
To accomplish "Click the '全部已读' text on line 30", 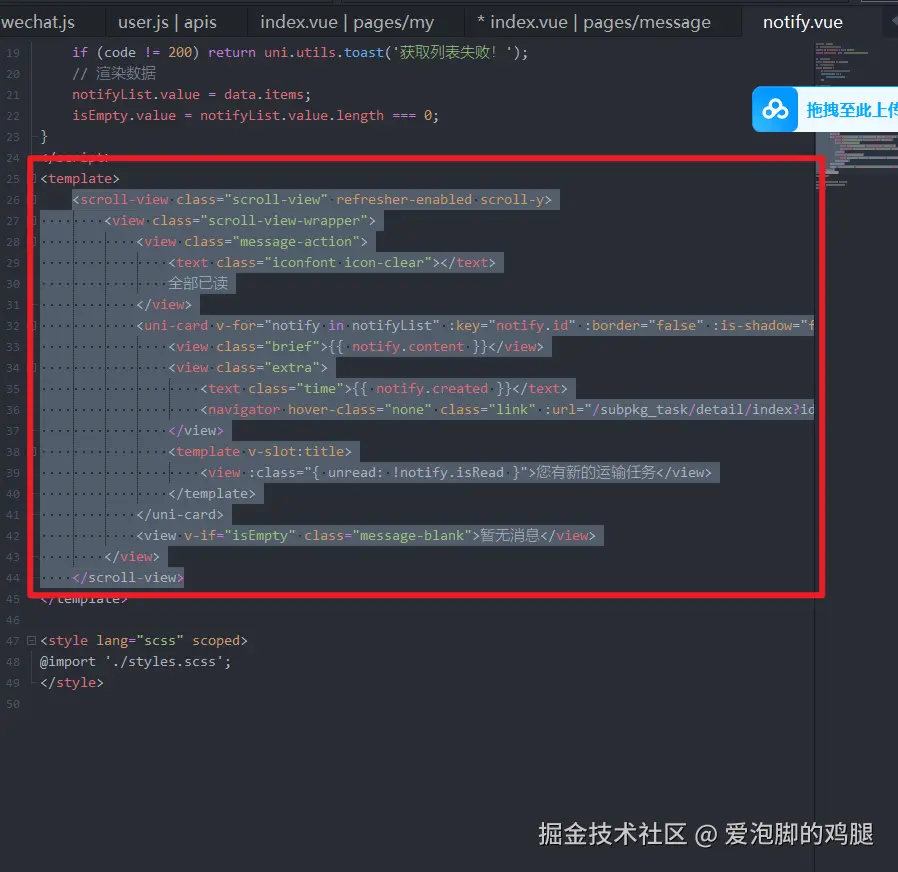I will coord(198,283).
